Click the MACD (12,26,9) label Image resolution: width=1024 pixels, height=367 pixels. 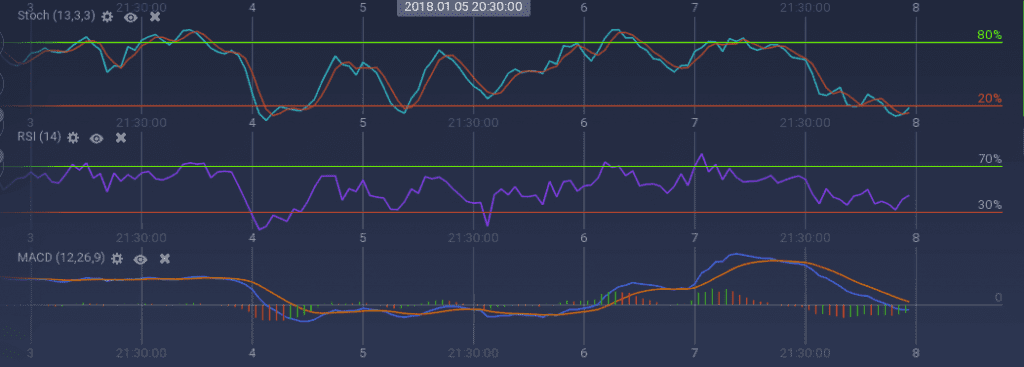(61, 258)
